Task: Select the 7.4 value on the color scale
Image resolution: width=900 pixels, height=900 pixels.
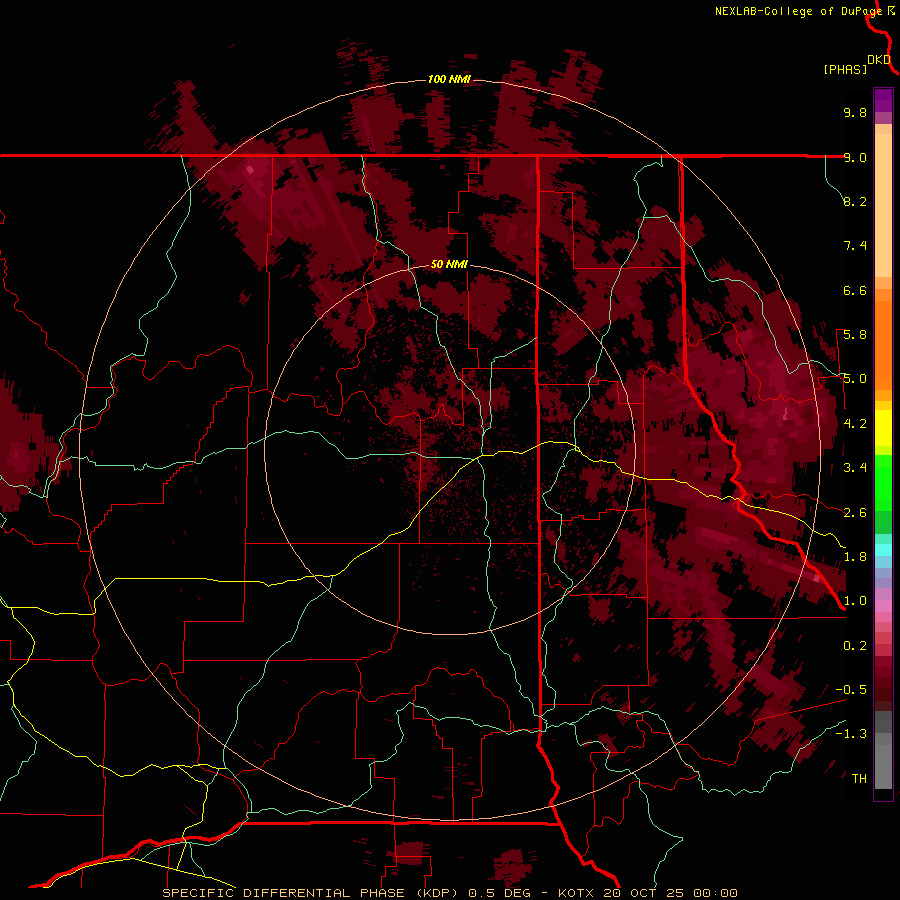Action: coord(855,246)
